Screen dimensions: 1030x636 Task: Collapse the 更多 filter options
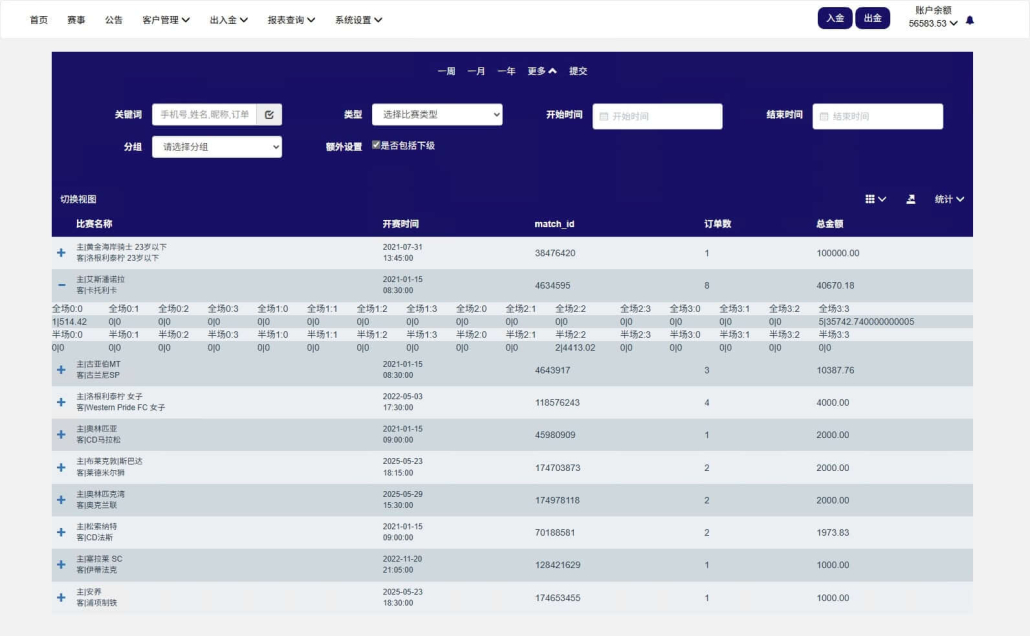pyautogui.click(x=542, y=71)
